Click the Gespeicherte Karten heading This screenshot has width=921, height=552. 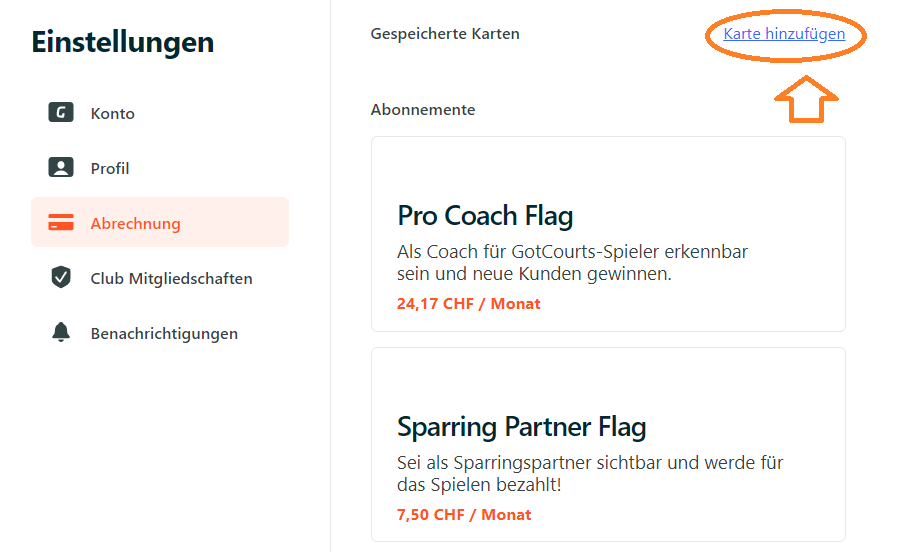445,34
